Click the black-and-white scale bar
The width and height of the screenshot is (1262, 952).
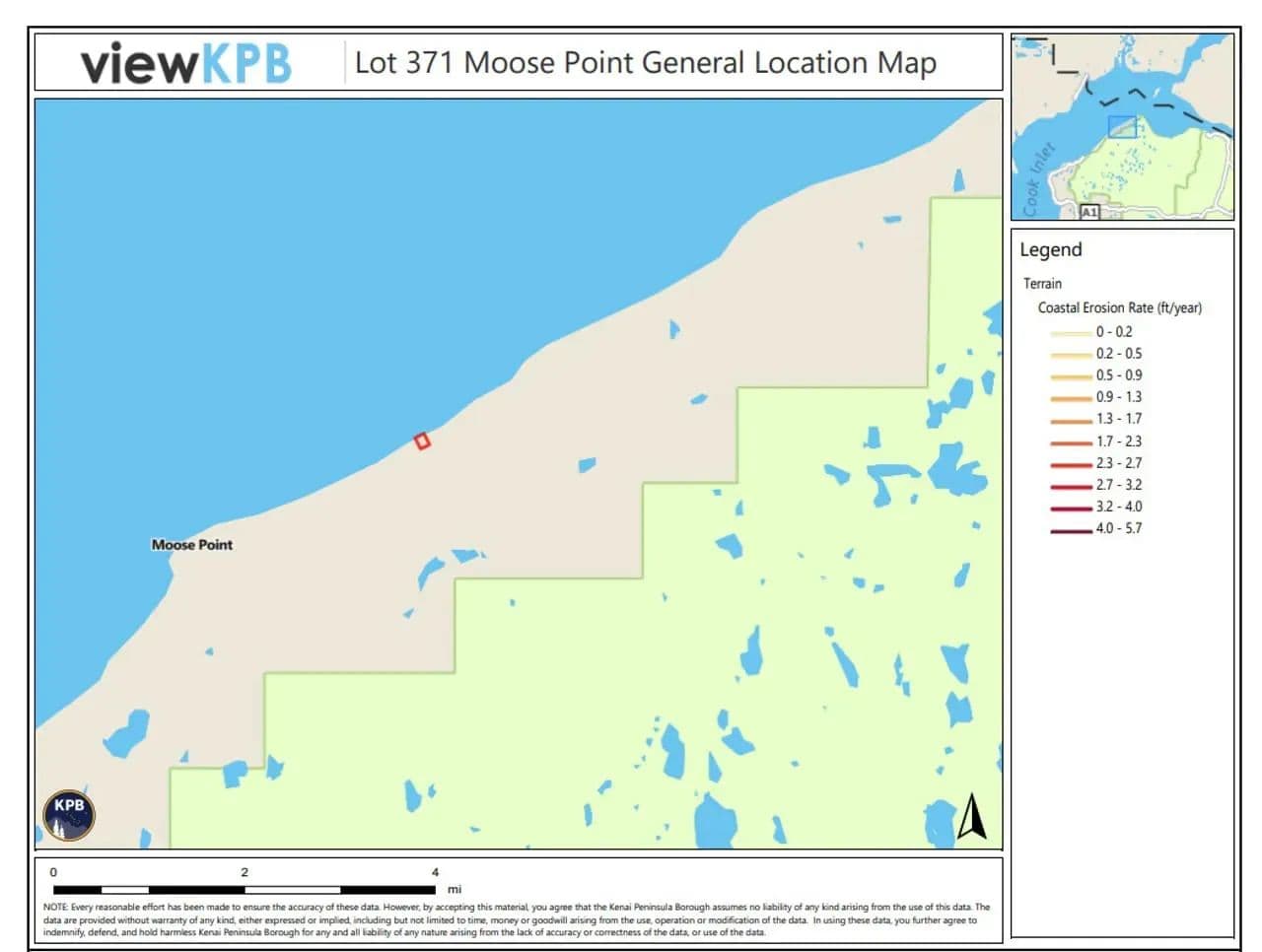[x=245, y=890]
